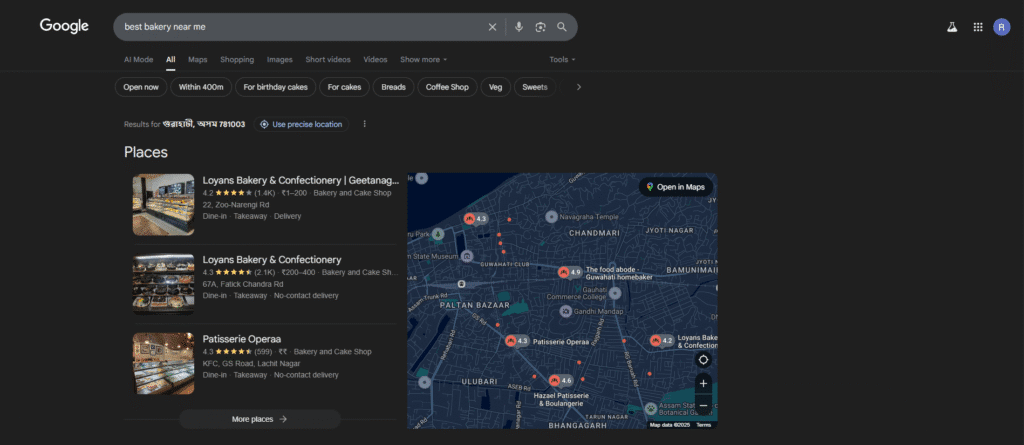
Task: Zoom in on the map
Action: [703, 384]
